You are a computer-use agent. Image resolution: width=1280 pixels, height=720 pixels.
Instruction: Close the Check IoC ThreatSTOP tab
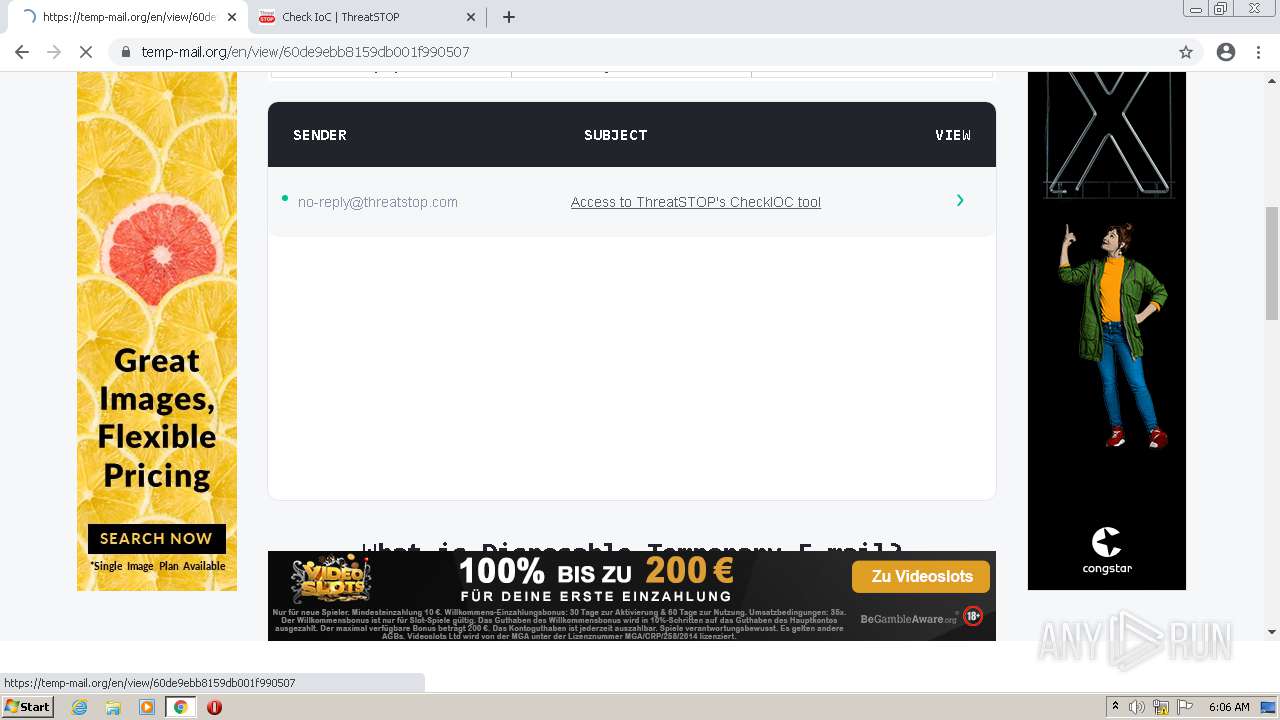pyautogui.click(x=471, y=17)
